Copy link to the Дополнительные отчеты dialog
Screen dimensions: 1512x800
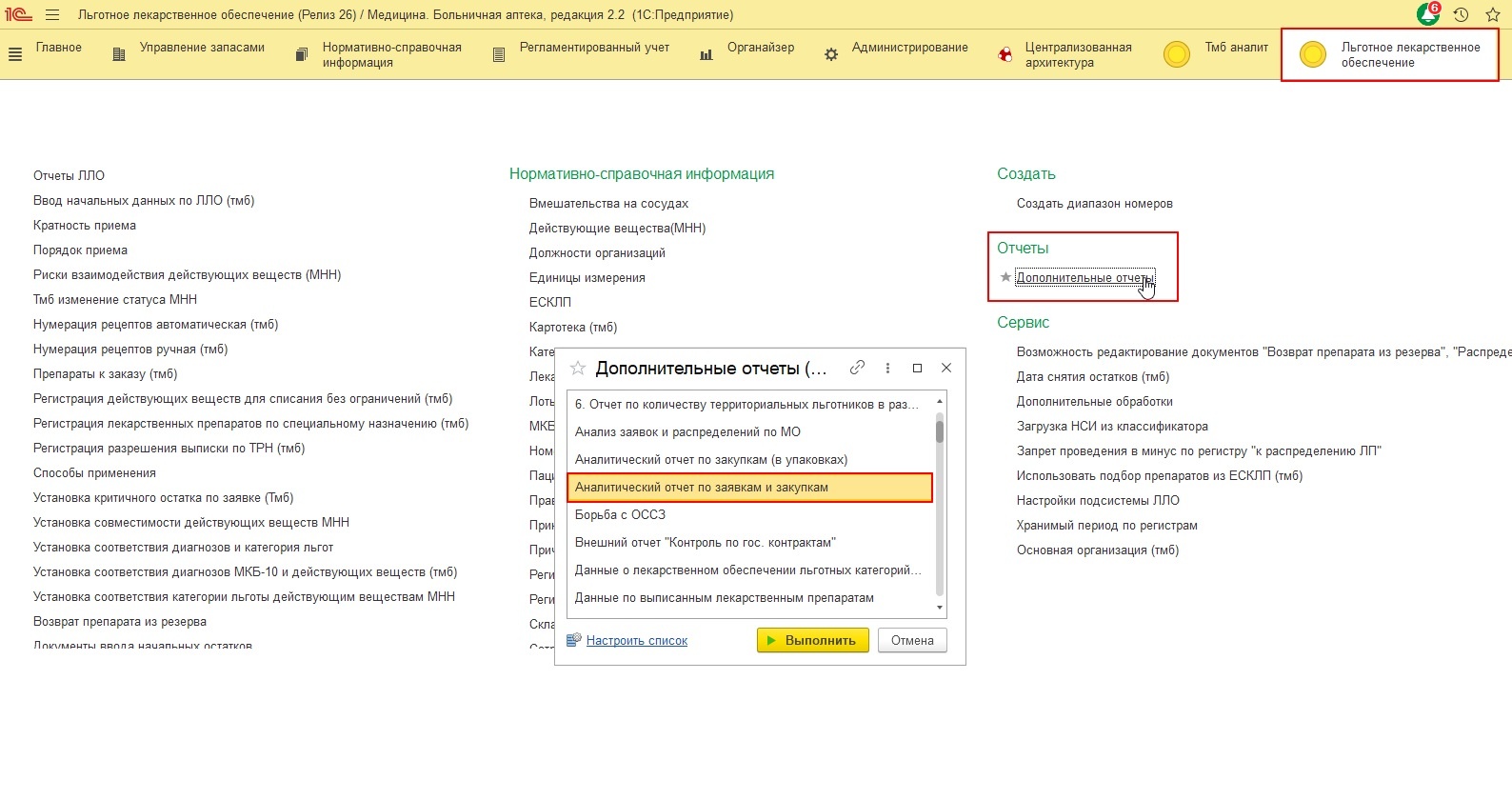[857, 368]
